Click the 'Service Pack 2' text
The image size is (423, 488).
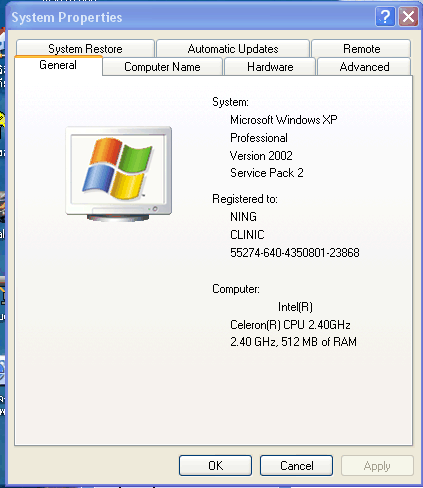267,173
